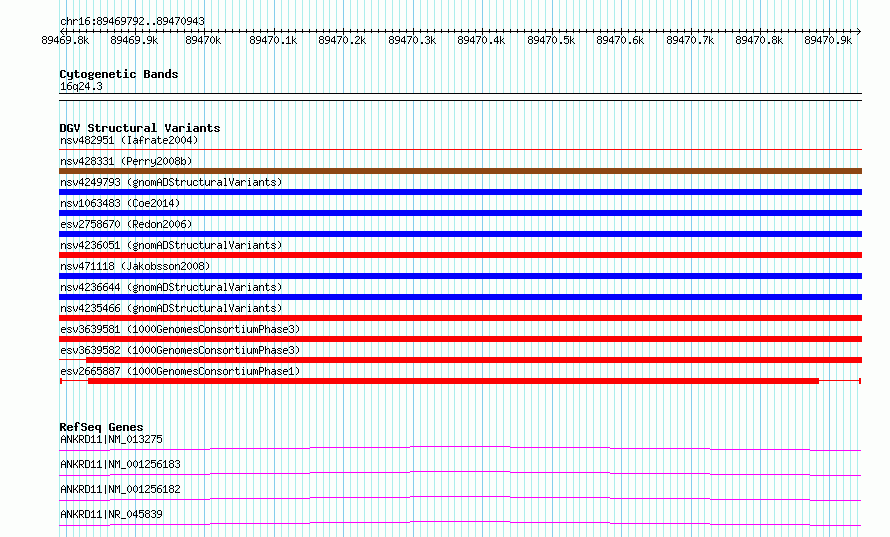Open the esv3639581 1000Genomes variant label
The height and width of the screenshot is (537, 890).
[x=180, y=329]
